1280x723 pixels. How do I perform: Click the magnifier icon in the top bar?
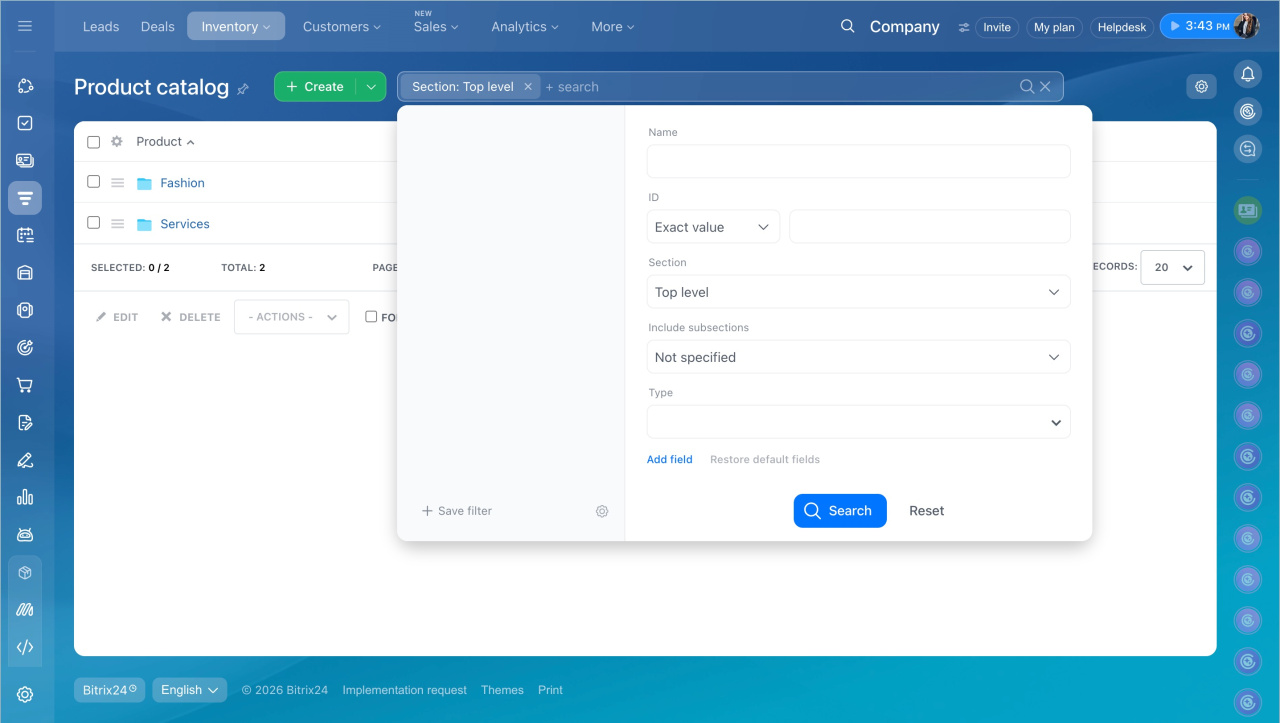coord(847,27)
